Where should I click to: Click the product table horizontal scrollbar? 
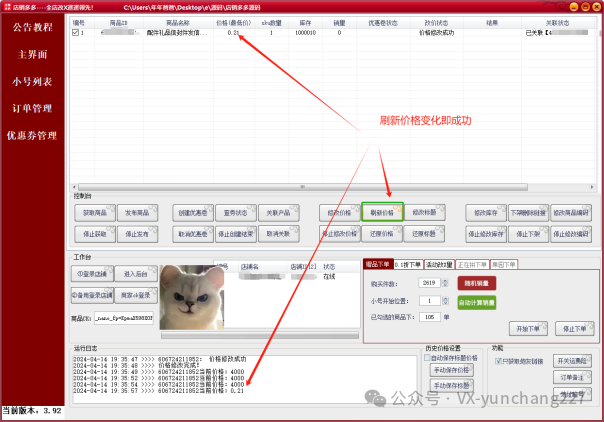(x=302, y=187)
